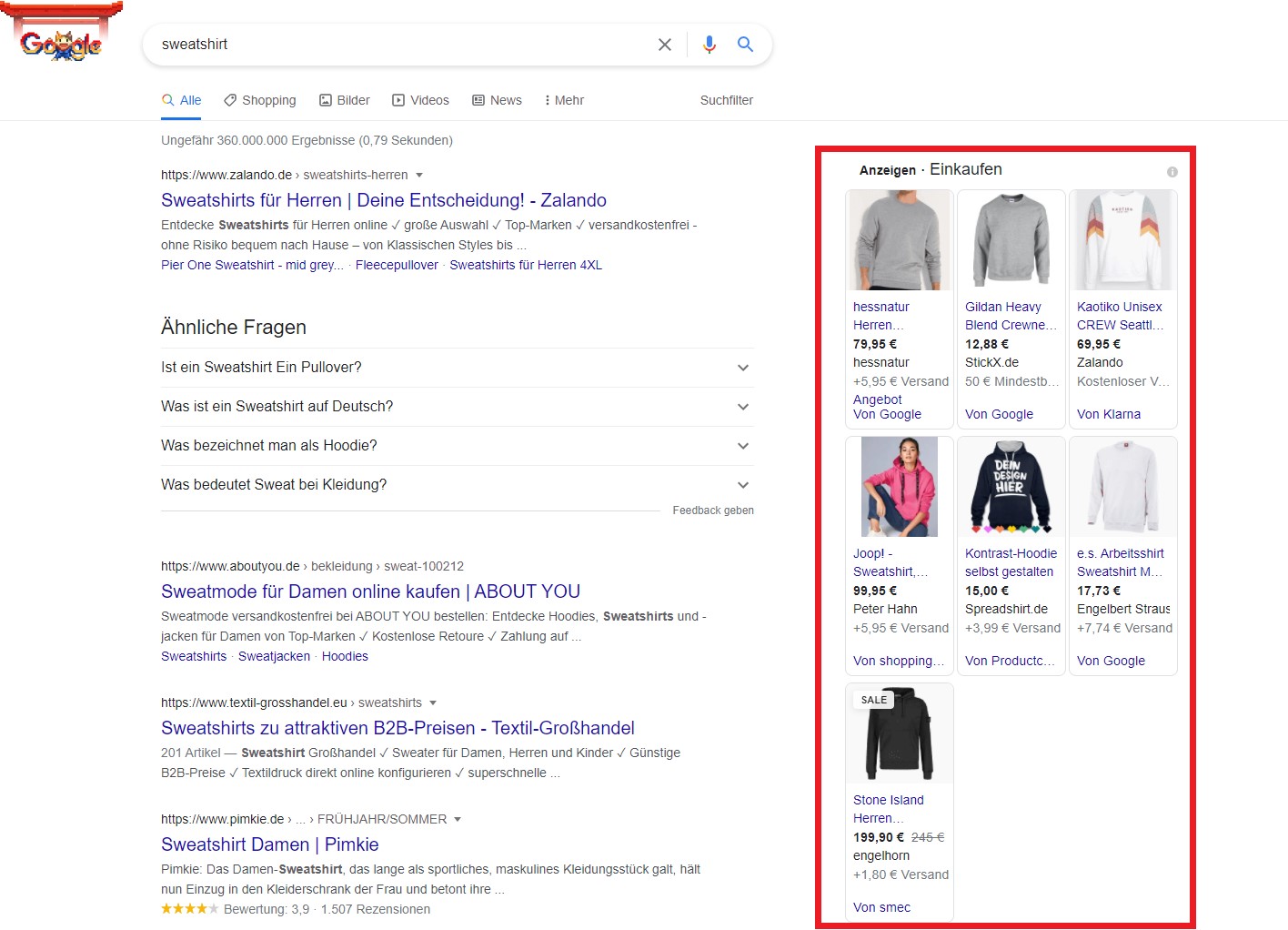The height and width of the screenshot is (930, 1288).
Task: Open 'hessnatur Herren…' product title link
Action: coord(880,316)
